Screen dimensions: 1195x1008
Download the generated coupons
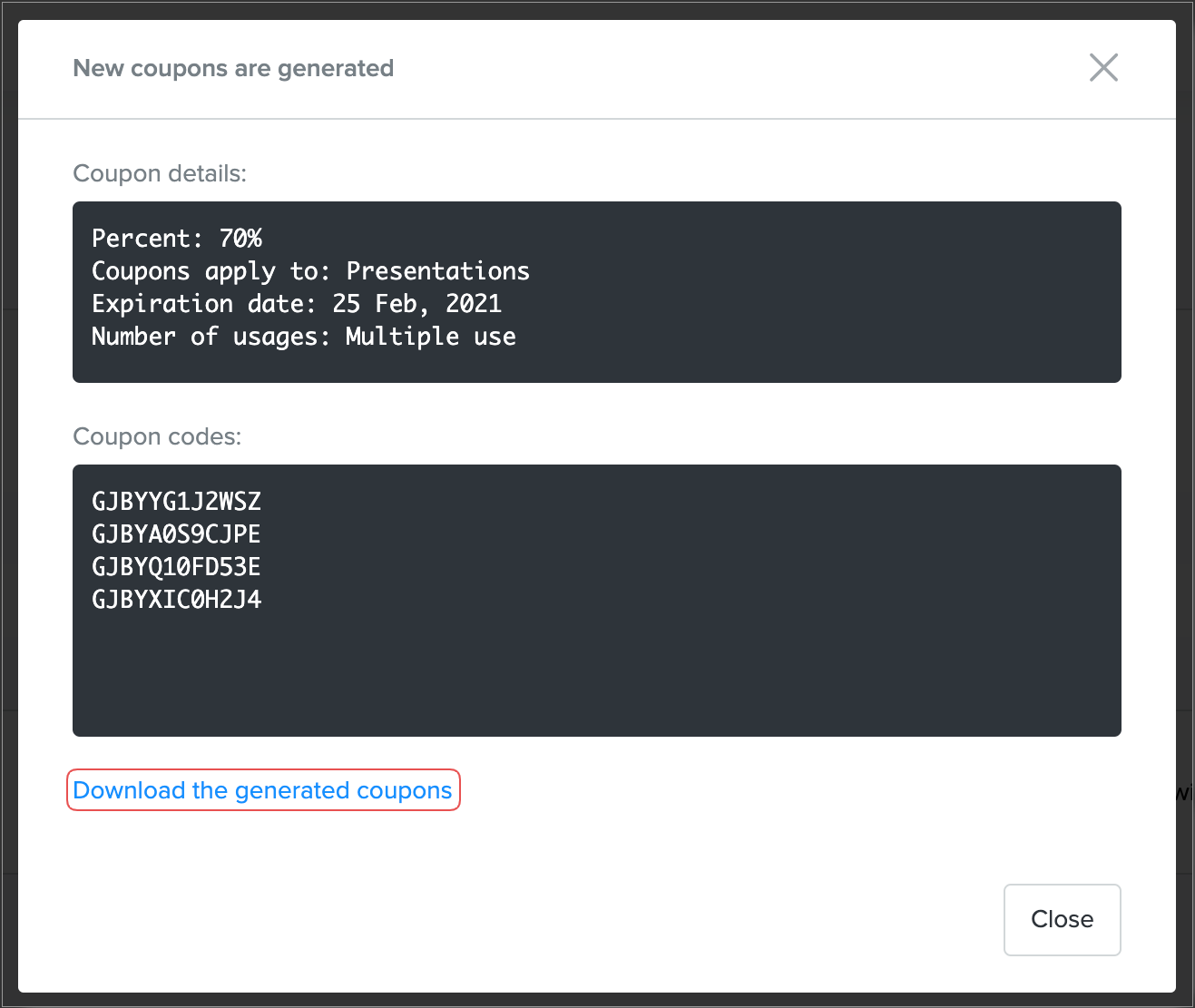pos(262,790)
